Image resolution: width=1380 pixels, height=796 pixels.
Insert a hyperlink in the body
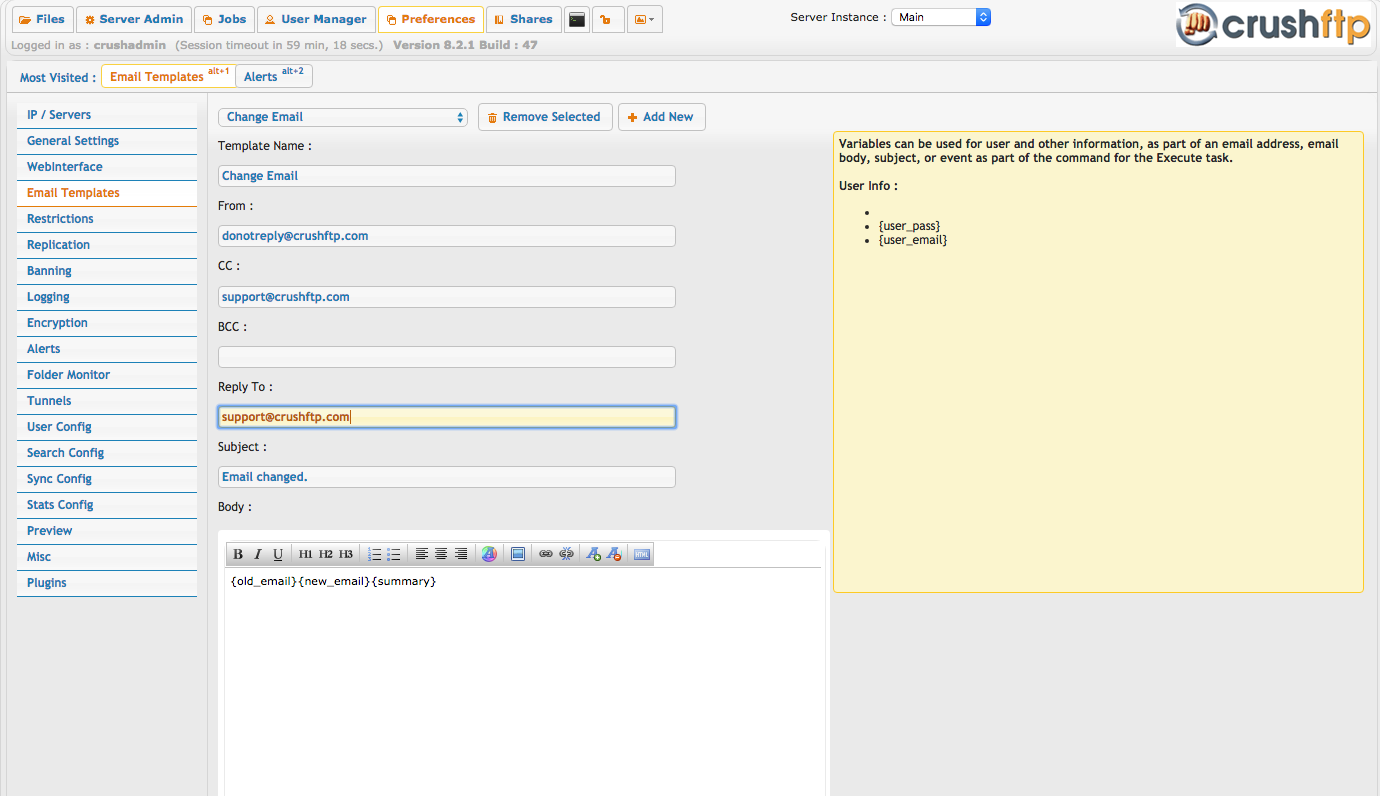pos(546,554)
